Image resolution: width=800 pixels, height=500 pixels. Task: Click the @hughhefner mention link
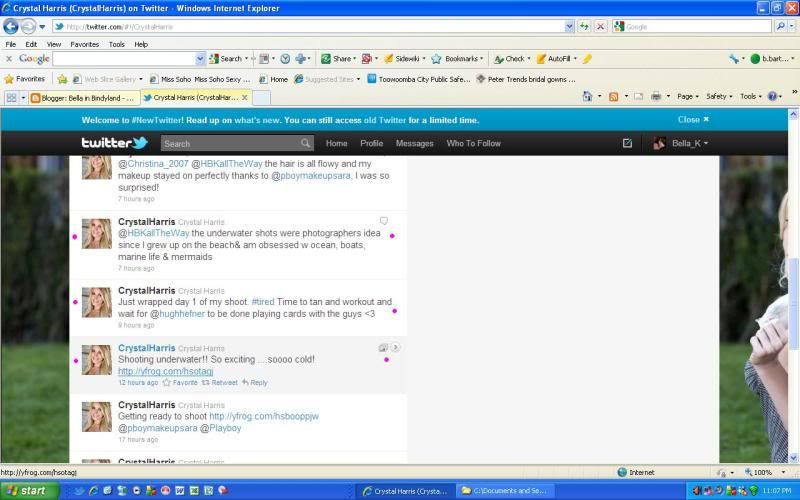(177, 314)
